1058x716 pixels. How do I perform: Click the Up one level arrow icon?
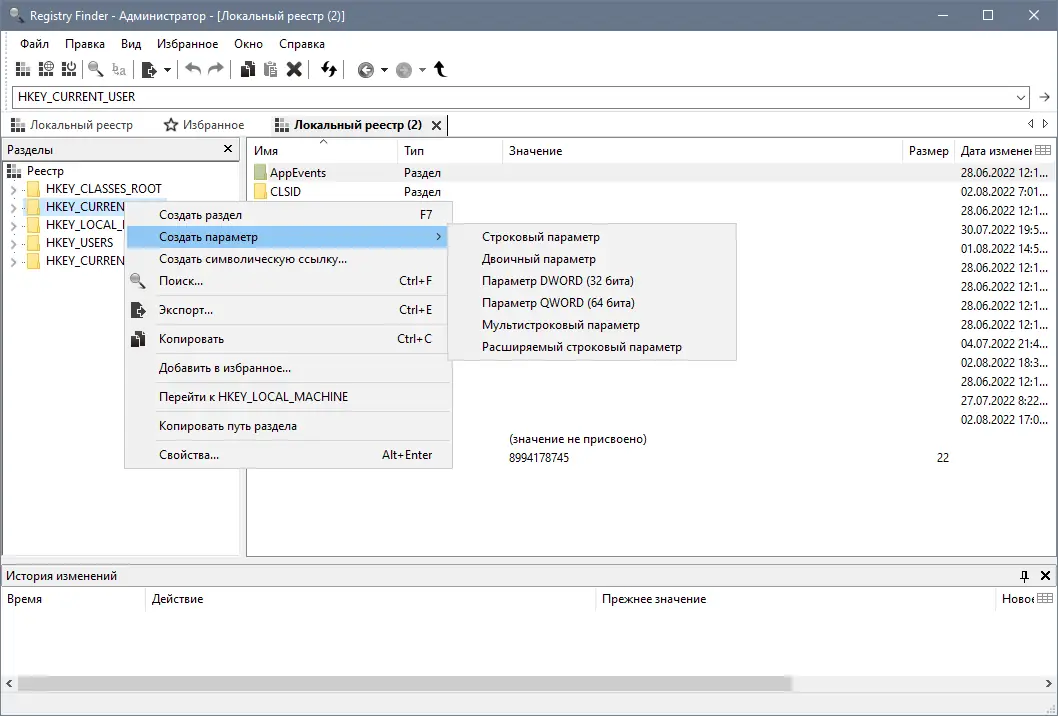click(x=441, y=69)
